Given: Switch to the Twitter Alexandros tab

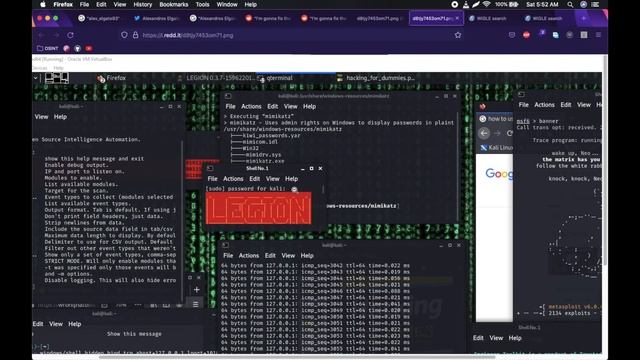Looking at the screenshot, I should [x=156, y=18].
